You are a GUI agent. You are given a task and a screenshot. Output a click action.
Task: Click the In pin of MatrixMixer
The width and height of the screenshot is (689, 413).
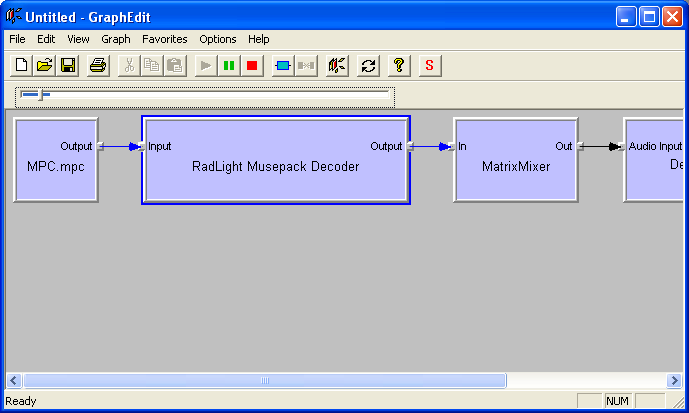[452, 146]
